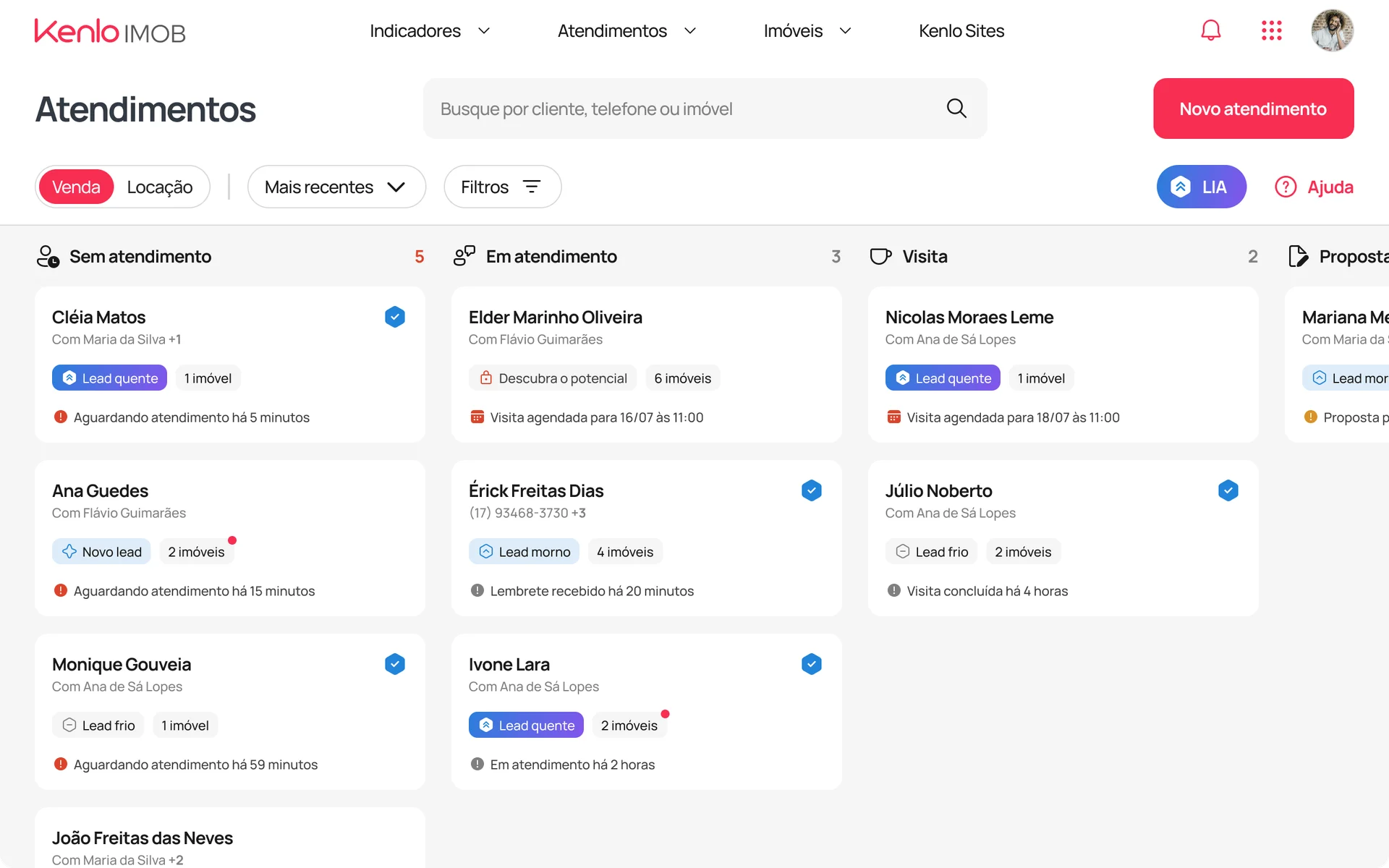1389x868 pixels.
Task: Open the notifications bell icon
Action: 1211,30
